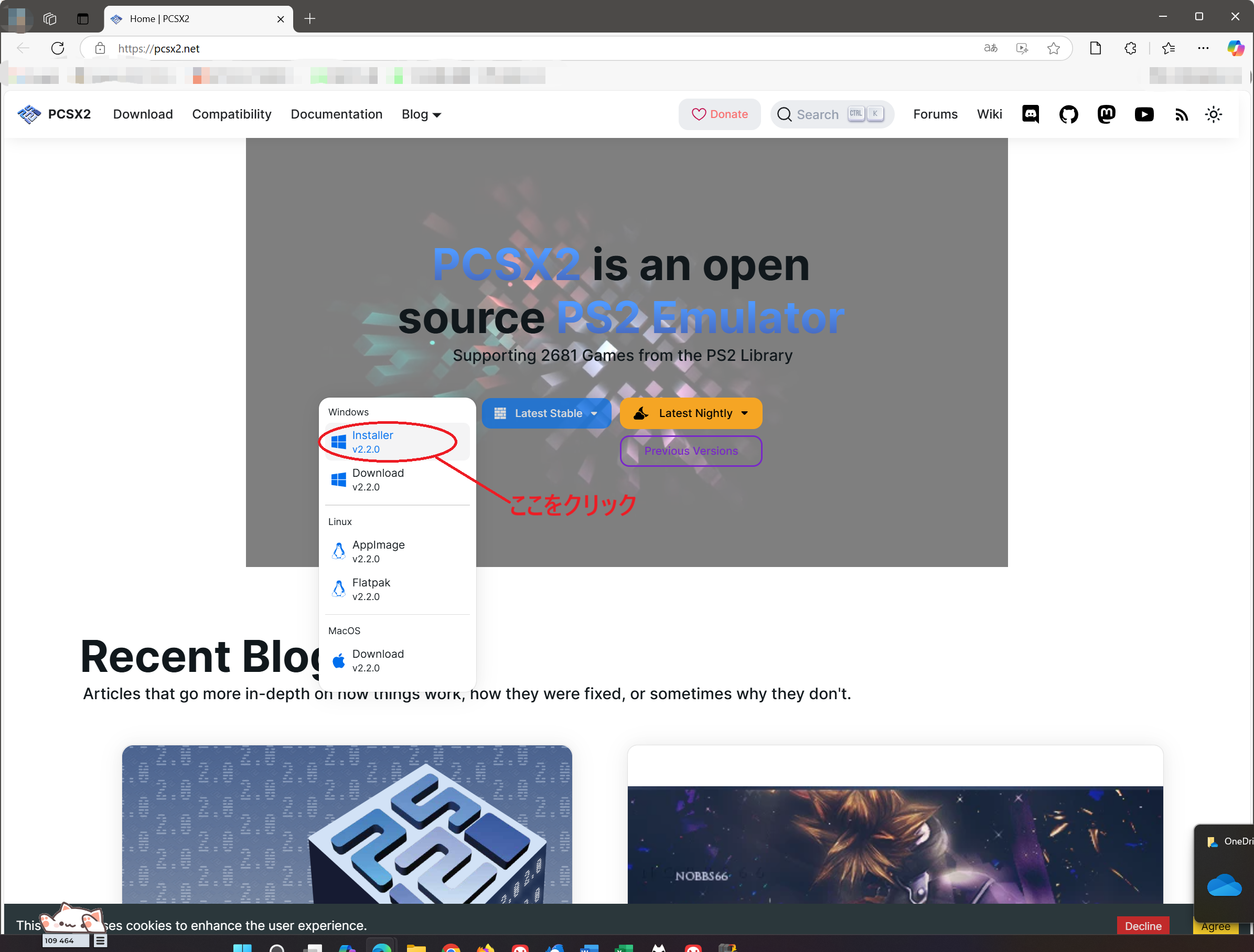Open the PCSX2 2.0 cube blog thumbnail
Image resolution: width=1254 pixels, height=952 pixels.
click(347, 825)
